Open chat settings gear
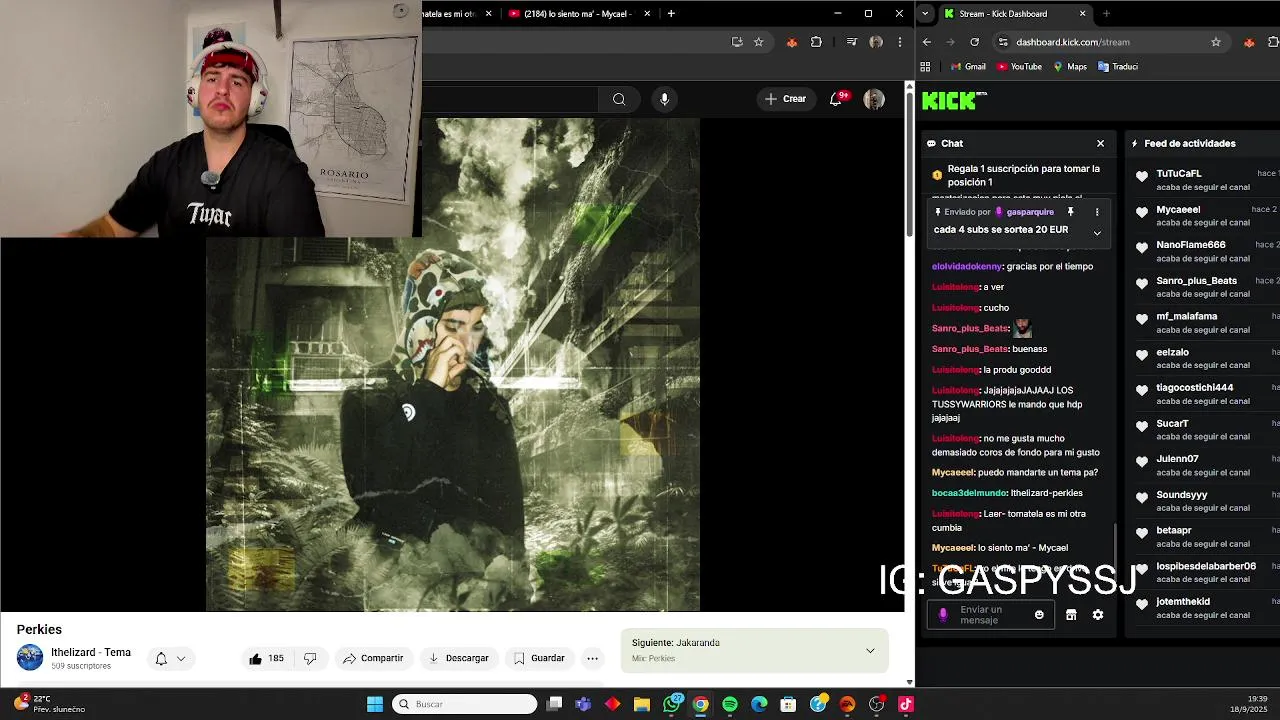 pyautogui.click(x=1098, y=615)
